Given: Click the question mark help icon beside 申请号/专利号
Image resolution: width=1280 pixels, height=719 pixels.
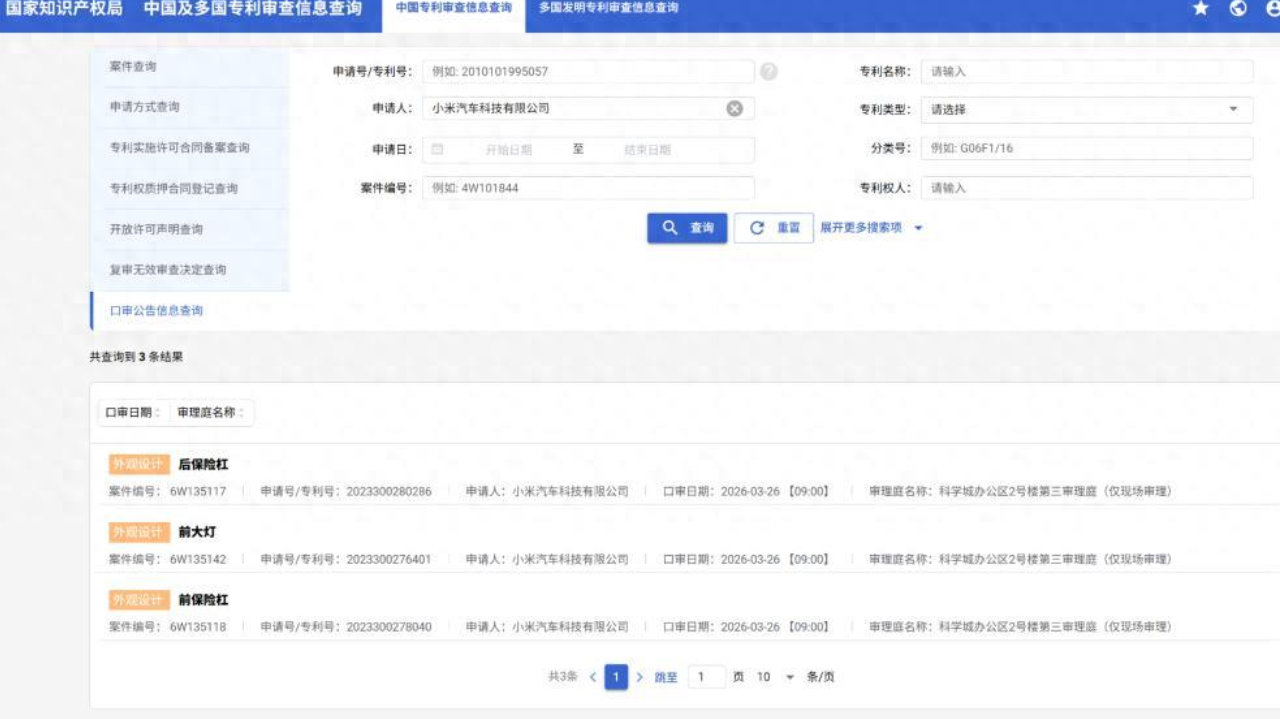Looking at the screenshot, I should [768, 71].
